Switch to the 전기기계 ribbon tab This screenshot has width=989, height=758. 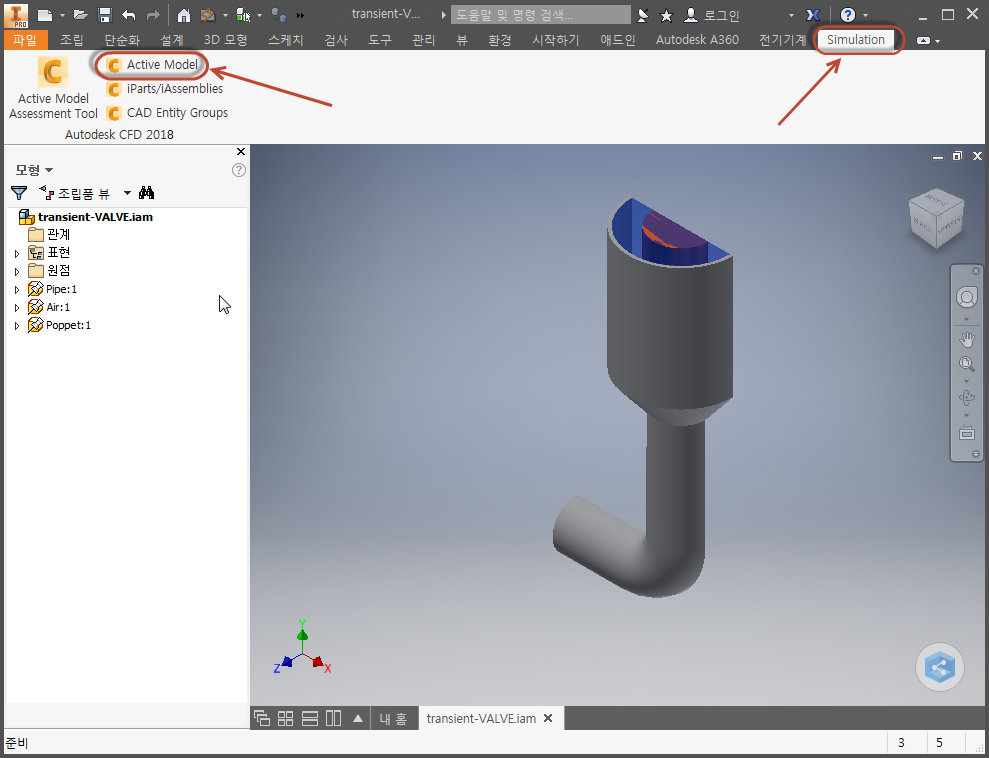[783, 40]
